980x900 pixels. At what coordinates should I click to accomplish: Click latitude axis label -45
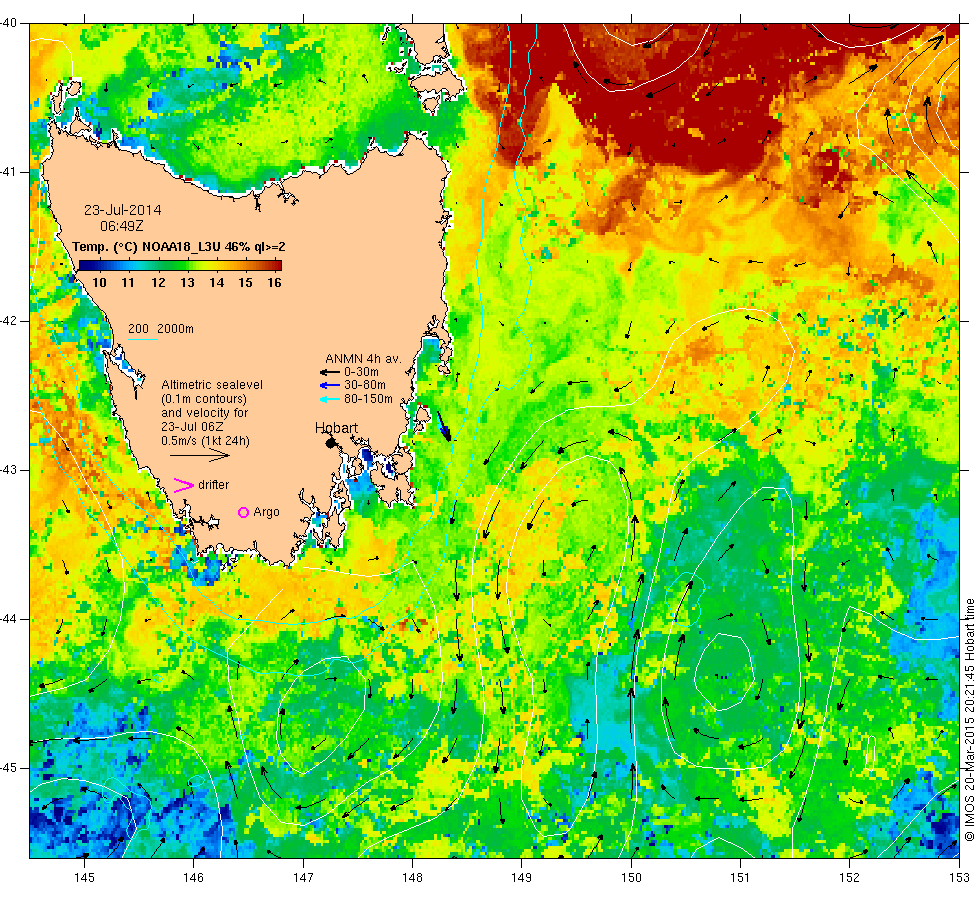(x=9, y=768)
